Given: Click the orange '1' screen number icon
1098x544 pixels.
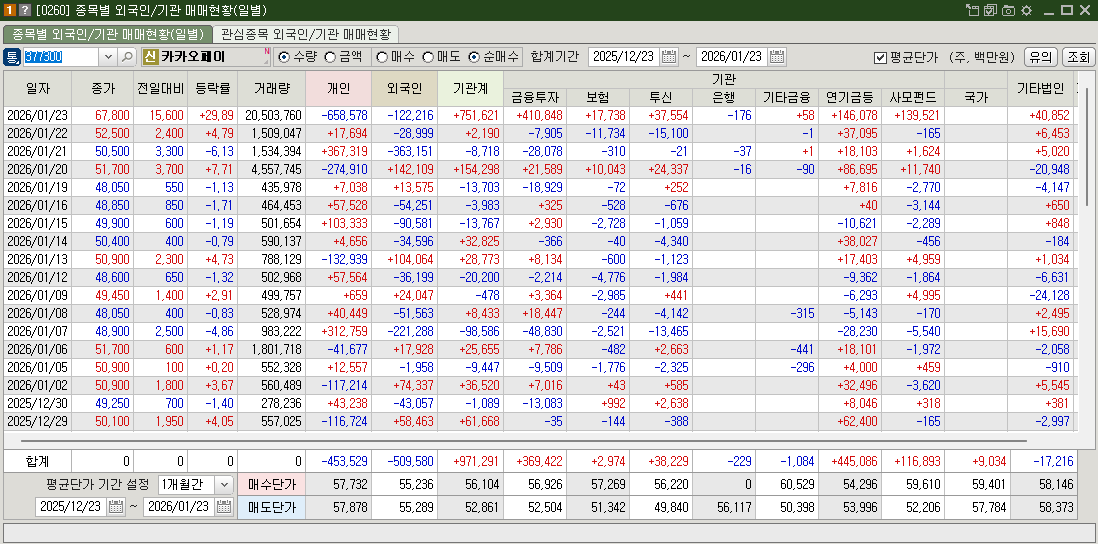Looking at the screenshot, I should click(10, 11).
